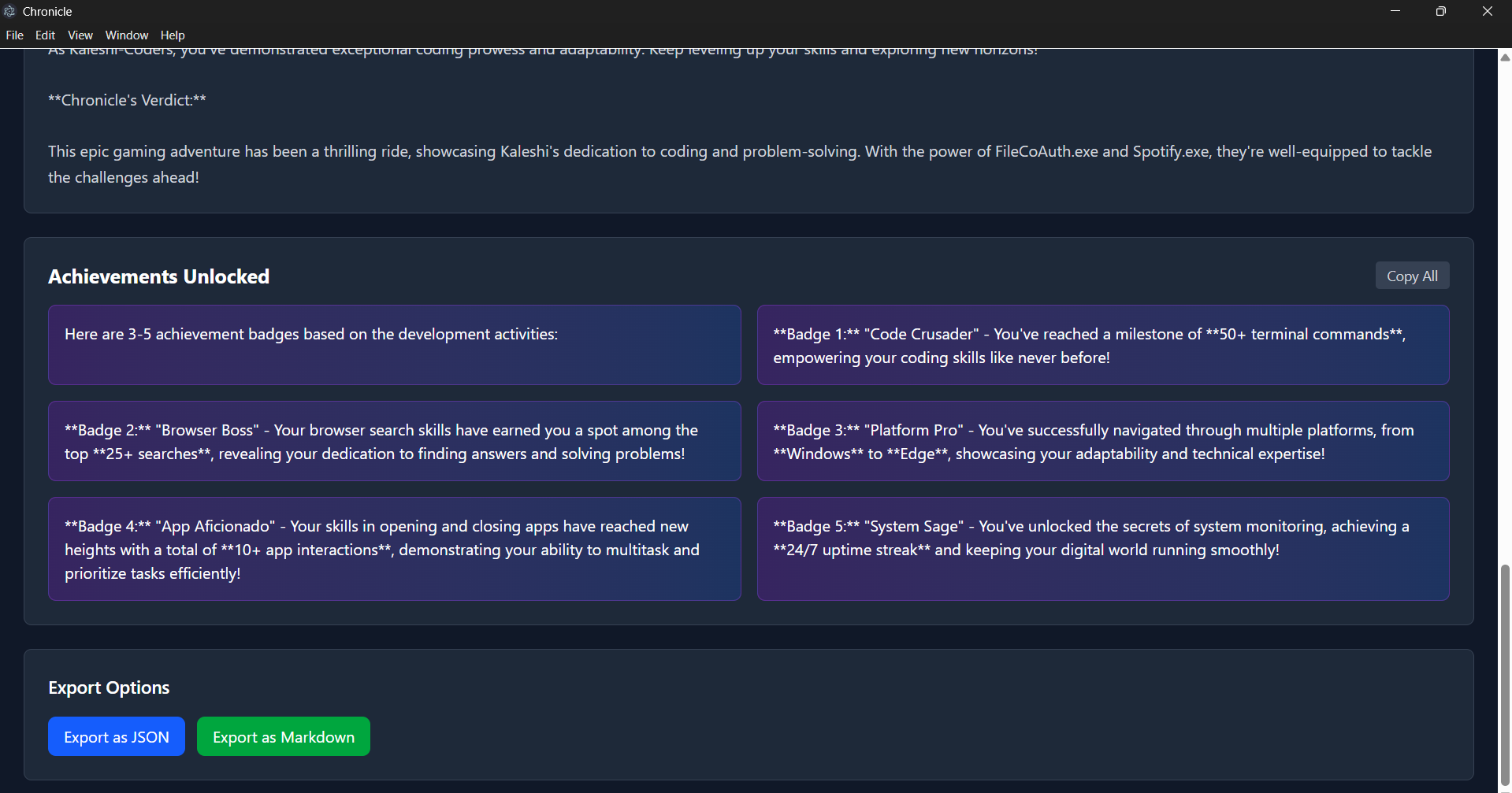Export the achievements as JSON
Viewport: 1512px width, 793px height.
point(116,736)
